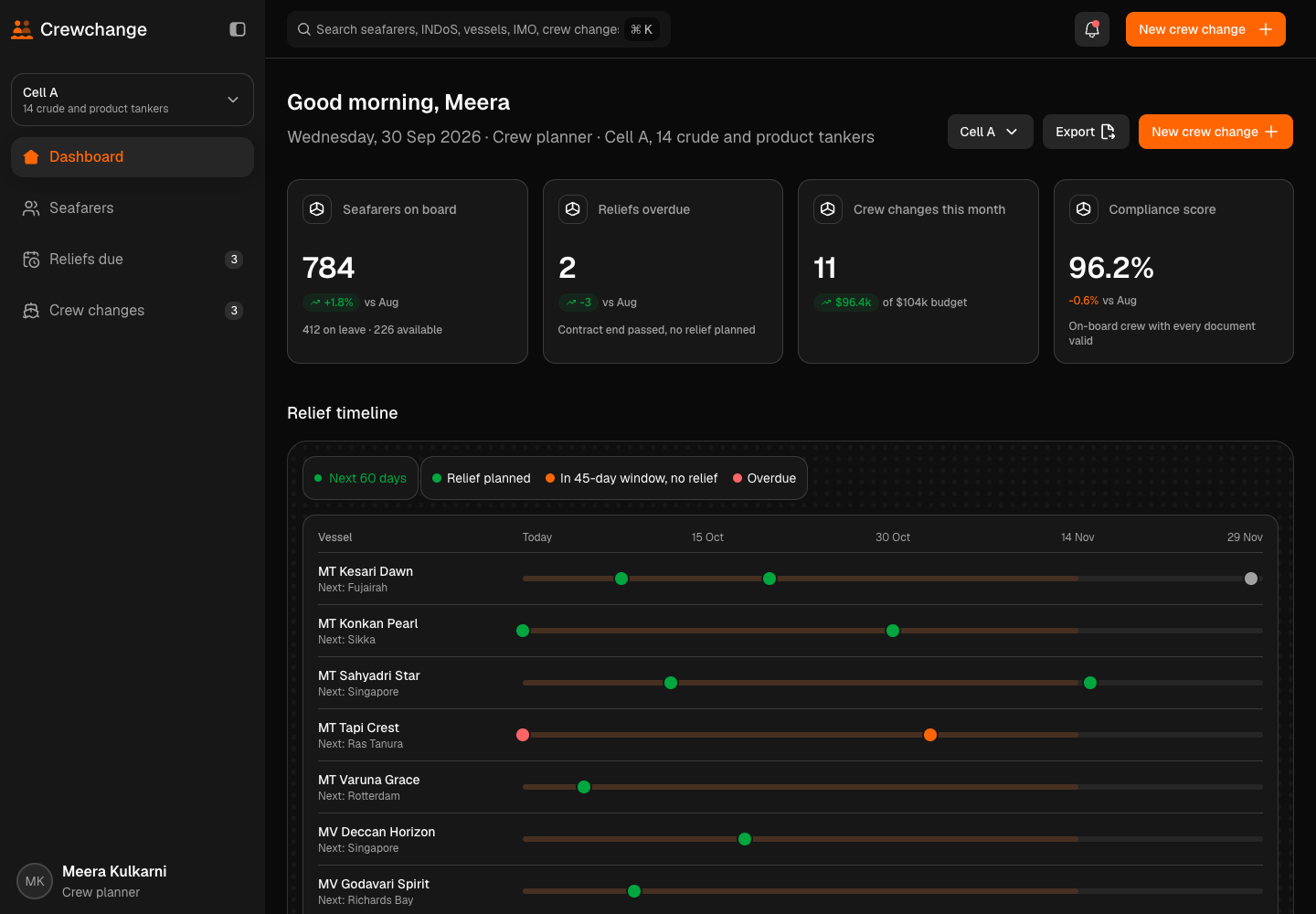The image size is (1316, 914).
Task: Open the Cell A dropdown near Export
Action: point(991,132)
